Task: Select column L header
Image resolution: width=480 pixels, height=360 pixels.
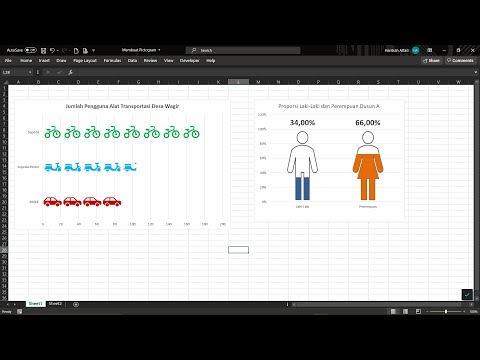Action: click(x=238, y=82)
